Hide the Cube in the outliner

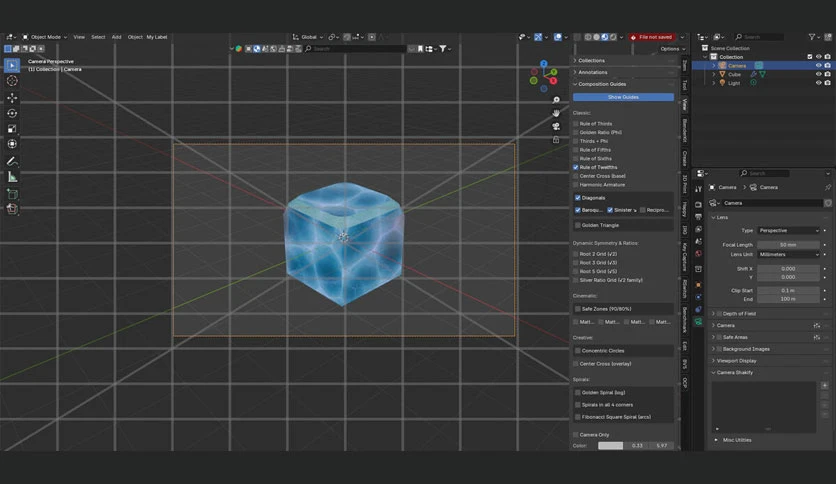(x=818, y=74)
